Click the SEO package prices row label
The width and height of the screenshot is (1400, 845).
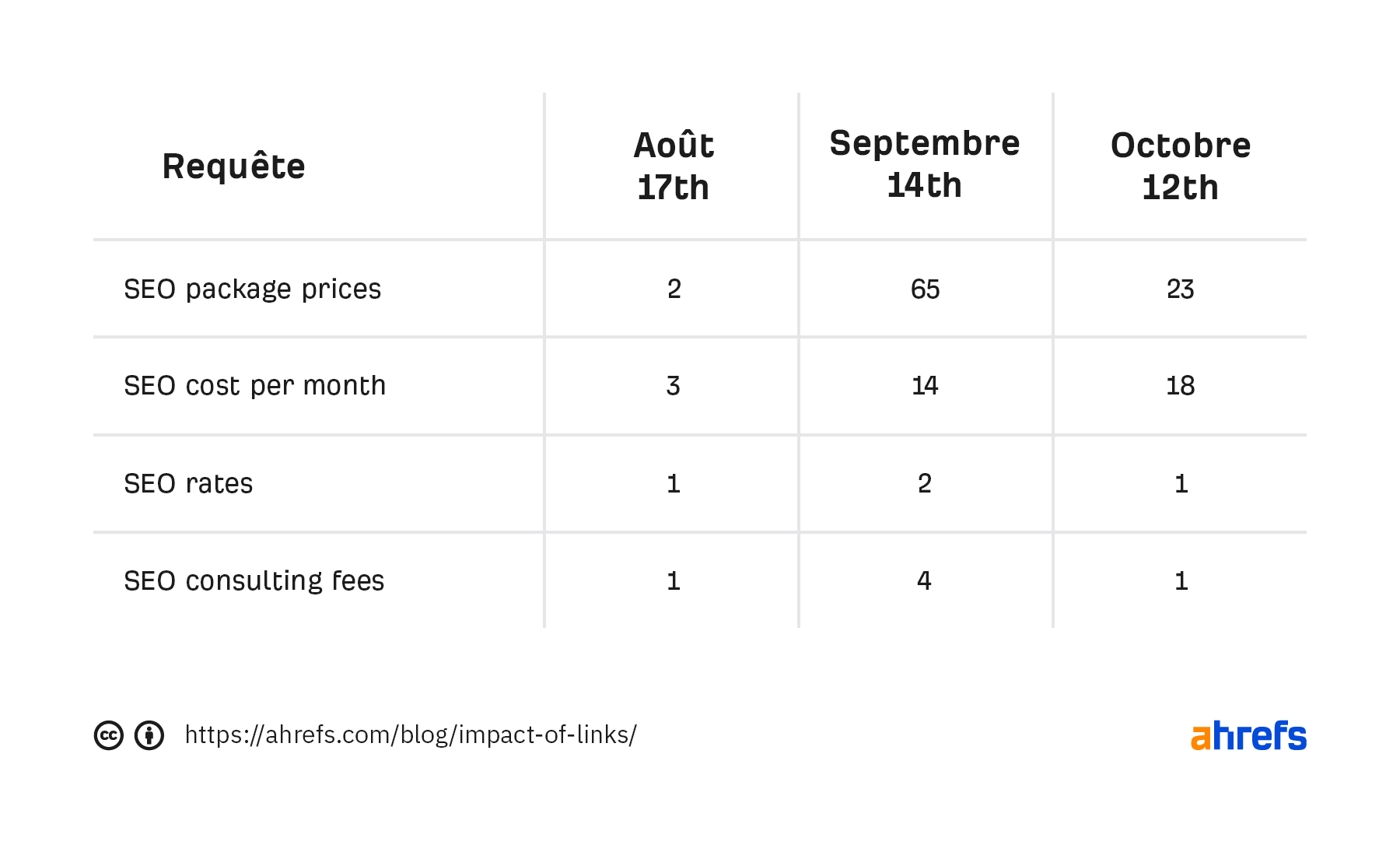pyautogui.click(x=253, y=289)
